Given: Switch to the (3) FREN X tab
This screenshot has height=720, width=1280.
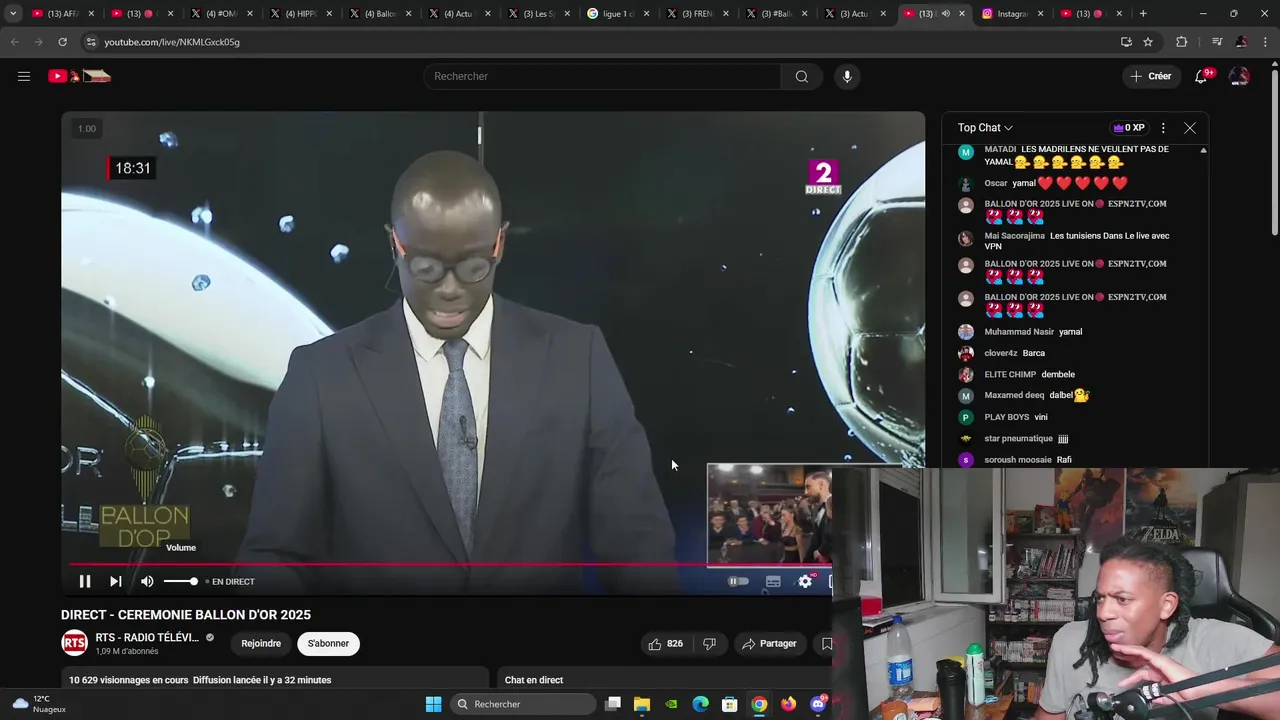Looking at the screenshot, I should 697,14.
